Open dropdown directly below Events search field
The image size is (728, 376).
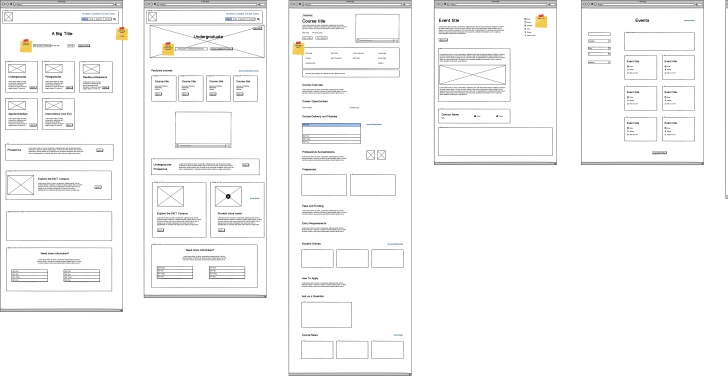tap(598, 41)
